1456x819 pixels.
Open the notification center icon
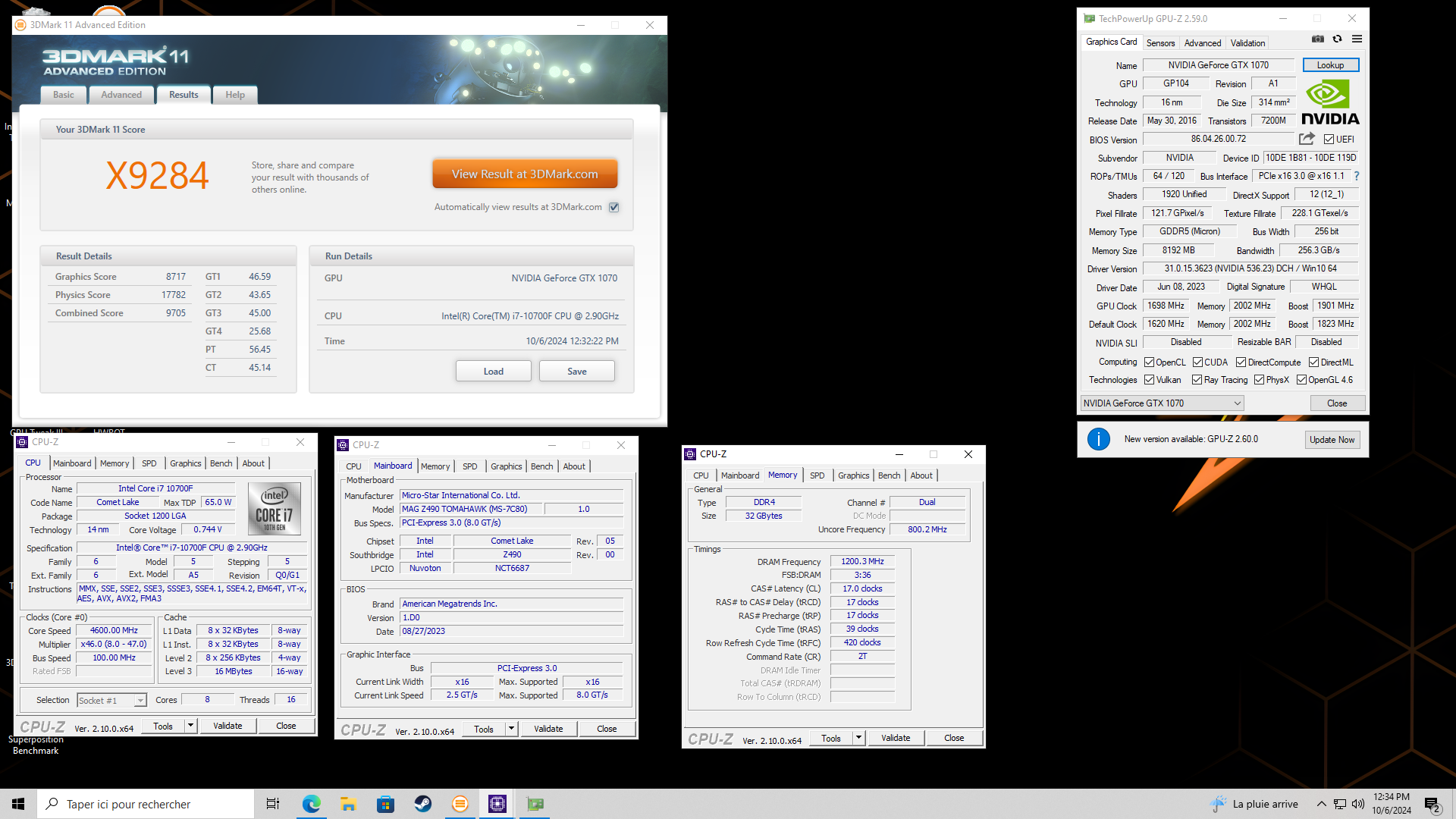[1432, 804]
